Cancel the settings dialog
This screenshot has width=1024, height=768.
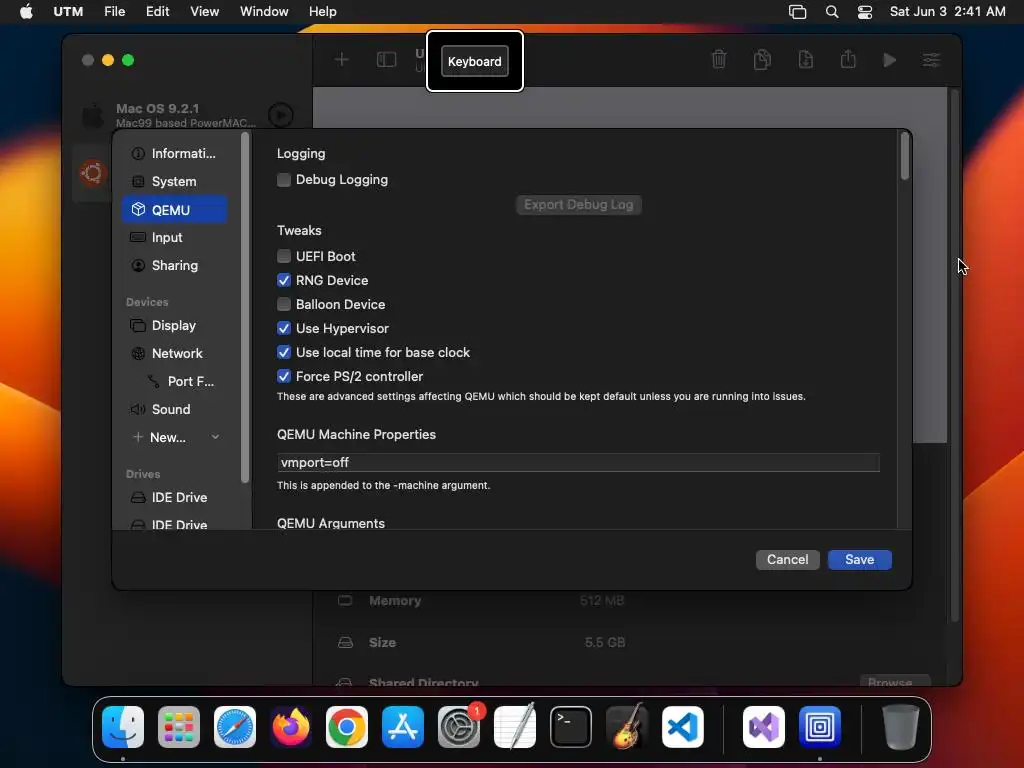[x=788, y=560]
